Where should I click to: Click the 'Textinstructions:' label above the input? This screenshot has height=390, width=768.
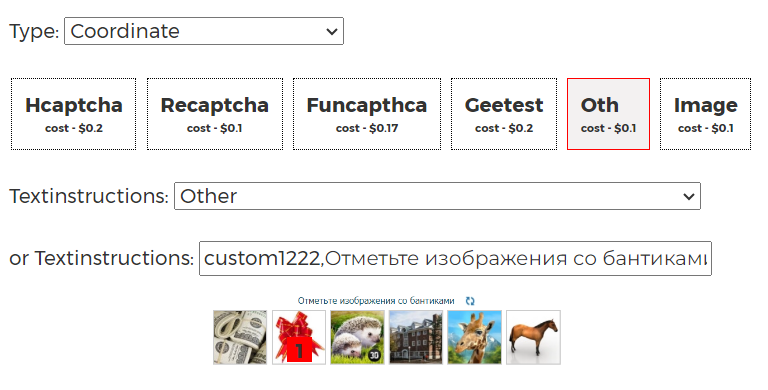[x=89, y=196]
